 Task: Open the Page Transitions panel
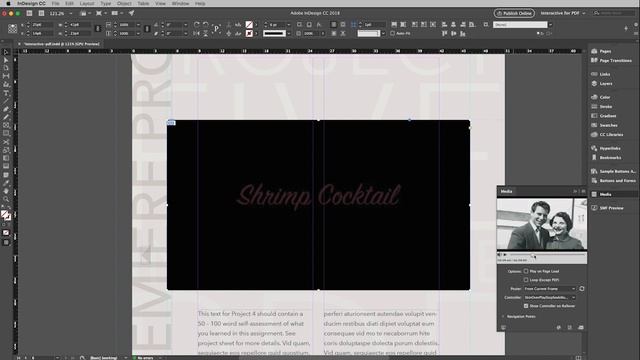611,60
